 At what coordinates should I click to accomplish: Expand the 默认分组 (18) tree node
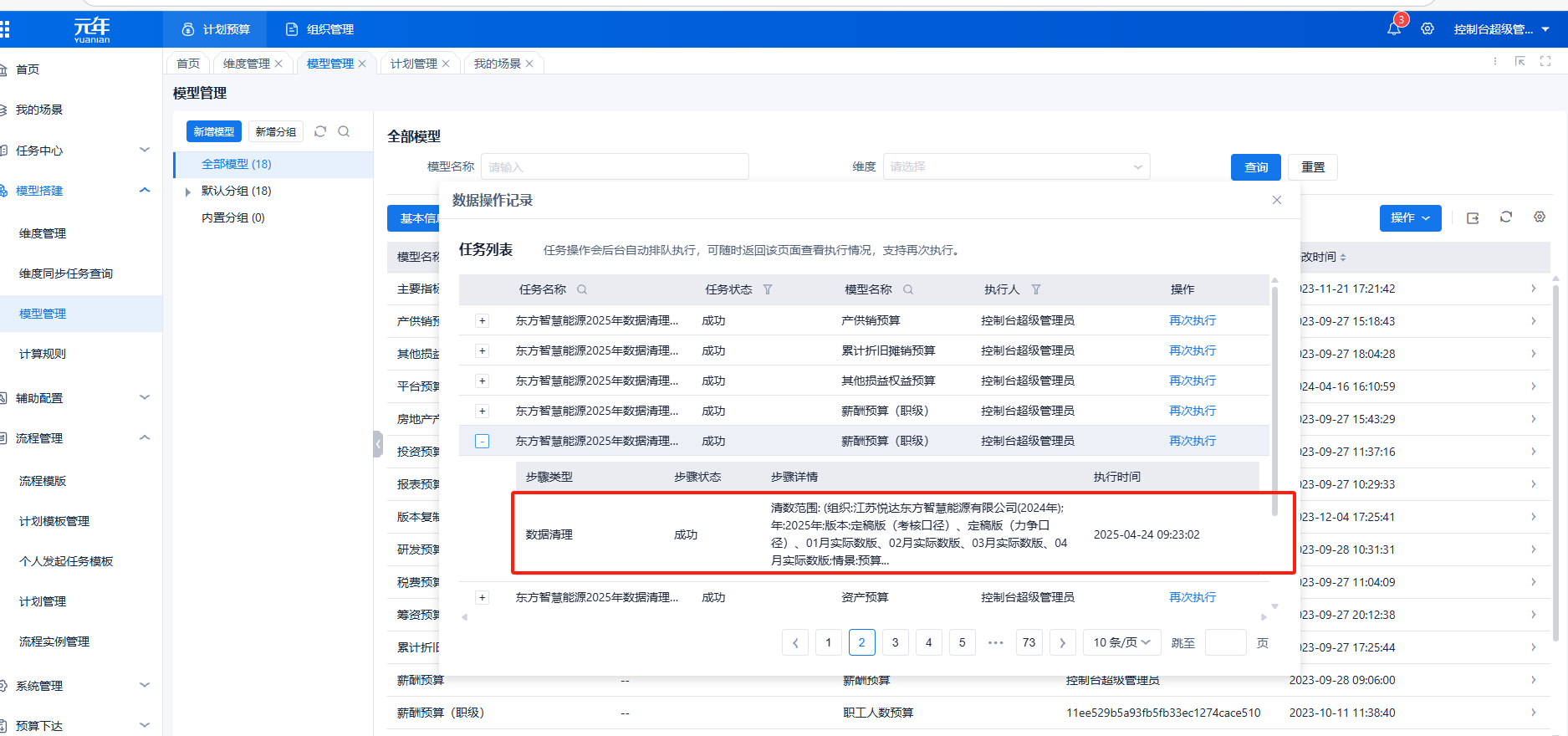tap(188, 192)
